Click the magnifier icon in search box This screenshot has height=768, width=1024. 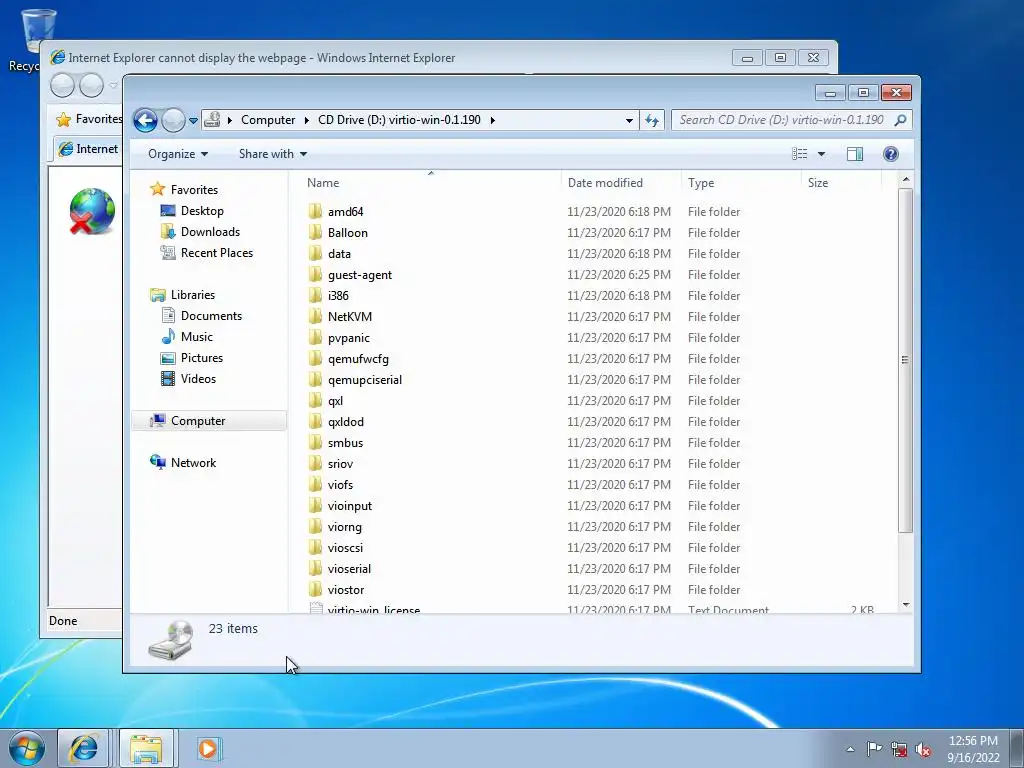[901, 120]
